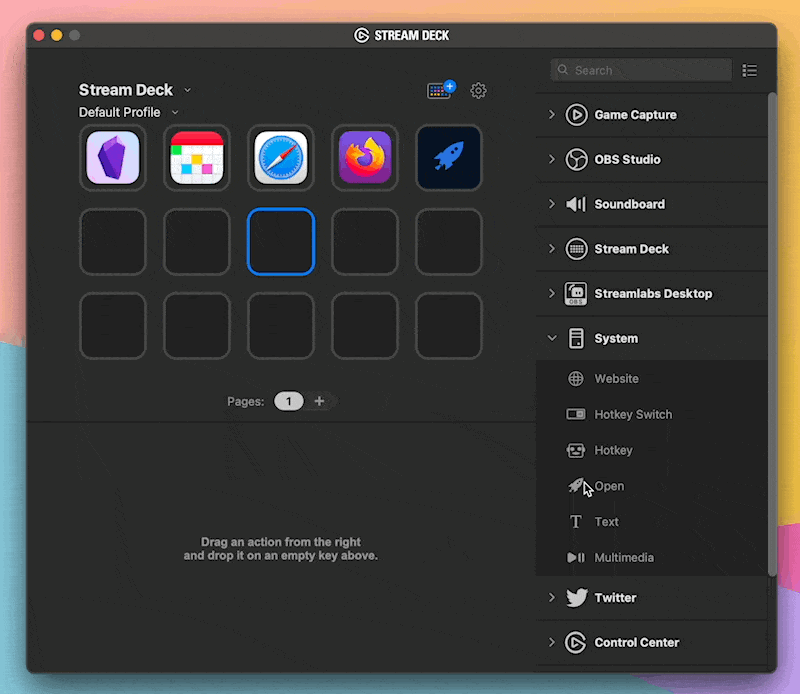Open the Stream Deck Store keyboard icon
The height and width of the screenshot is (694, 800).
point(441,90)
